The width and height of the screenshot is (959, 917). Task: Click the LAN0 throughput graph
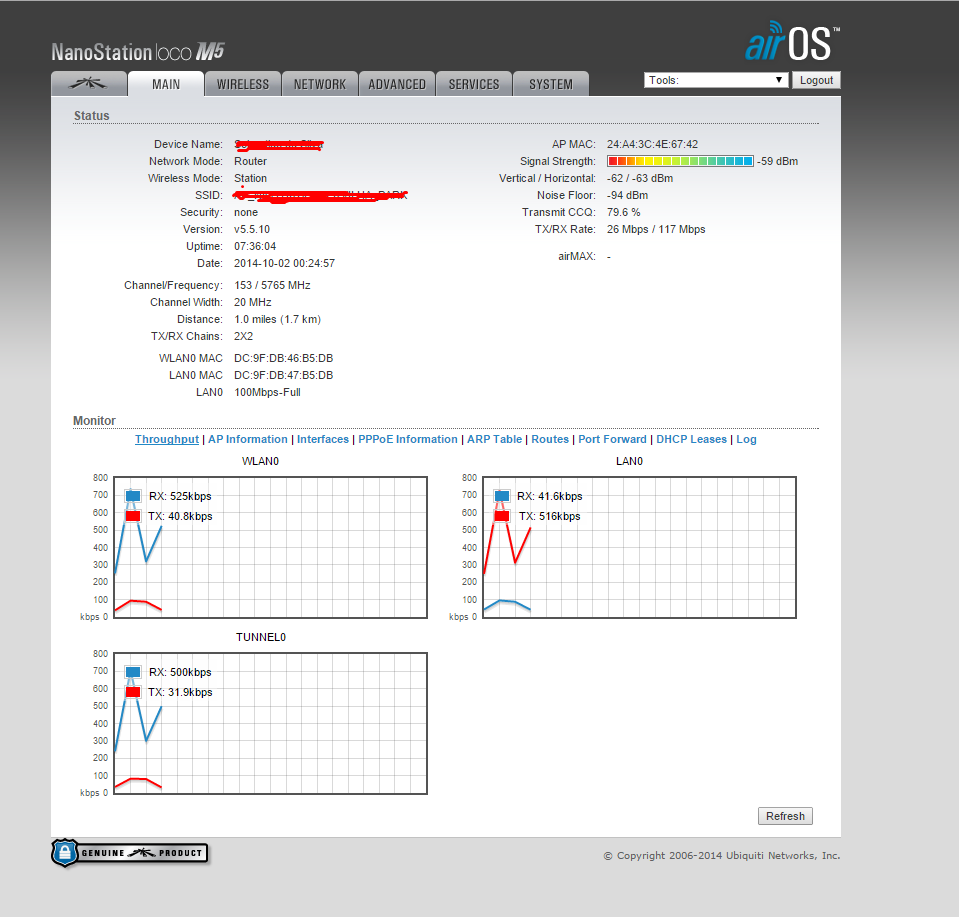point(639,548)
